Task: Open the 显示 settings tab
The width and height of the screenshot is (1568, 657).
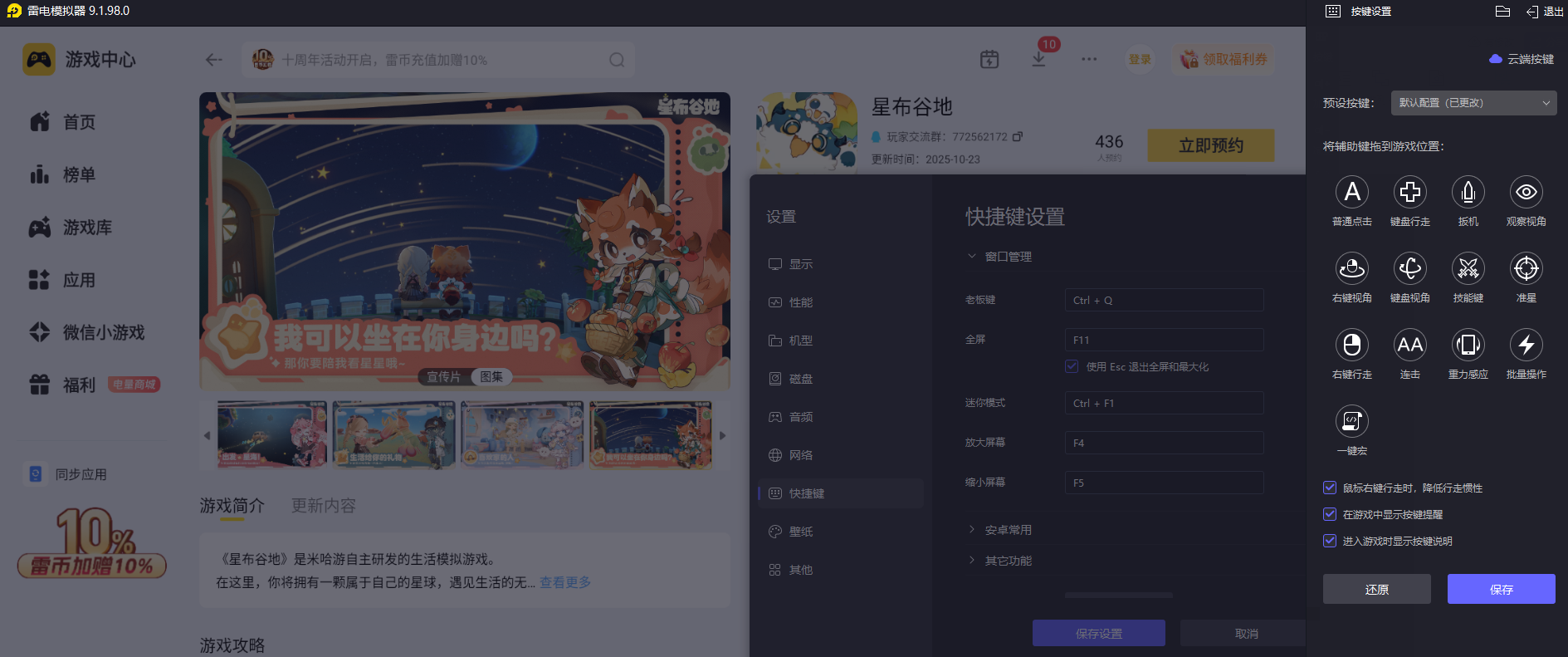Action: tap(841, 264)
